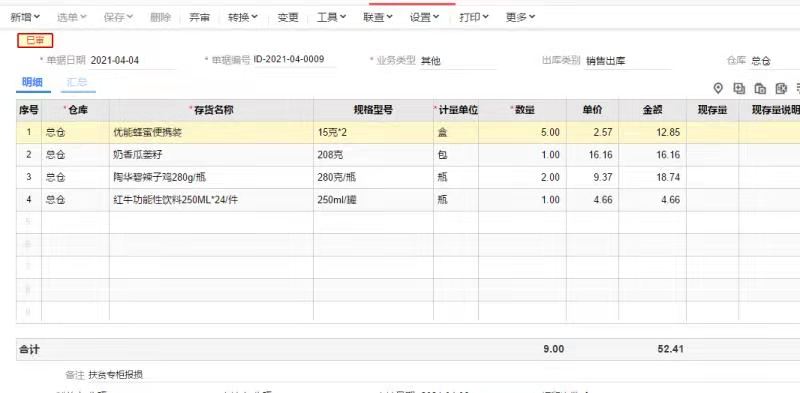Viewport: 800px width, 393px height.
Task: Open the 设置 dropdown
Action: (424, 17)
